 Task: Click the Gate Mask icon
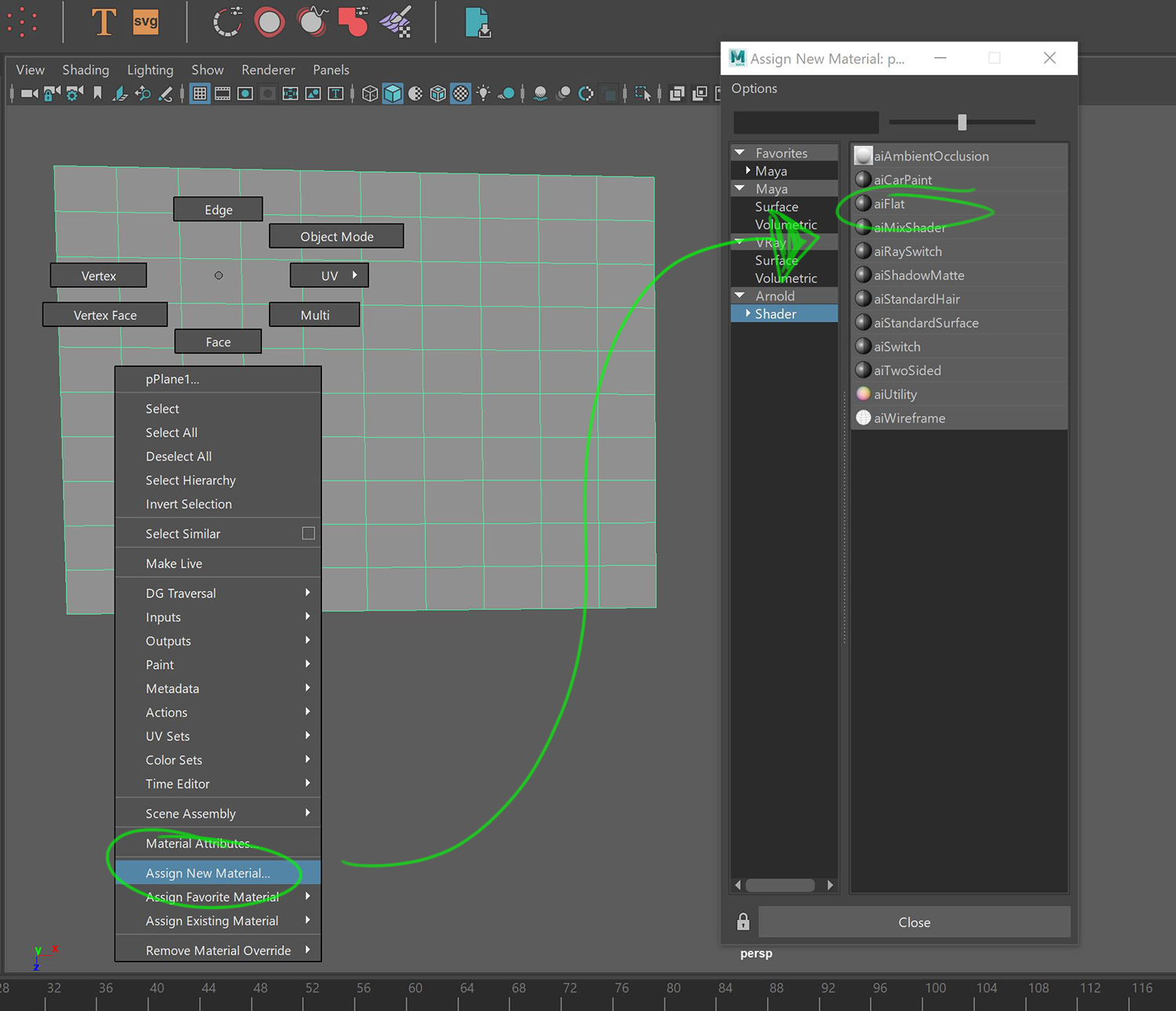coord(267,94)
